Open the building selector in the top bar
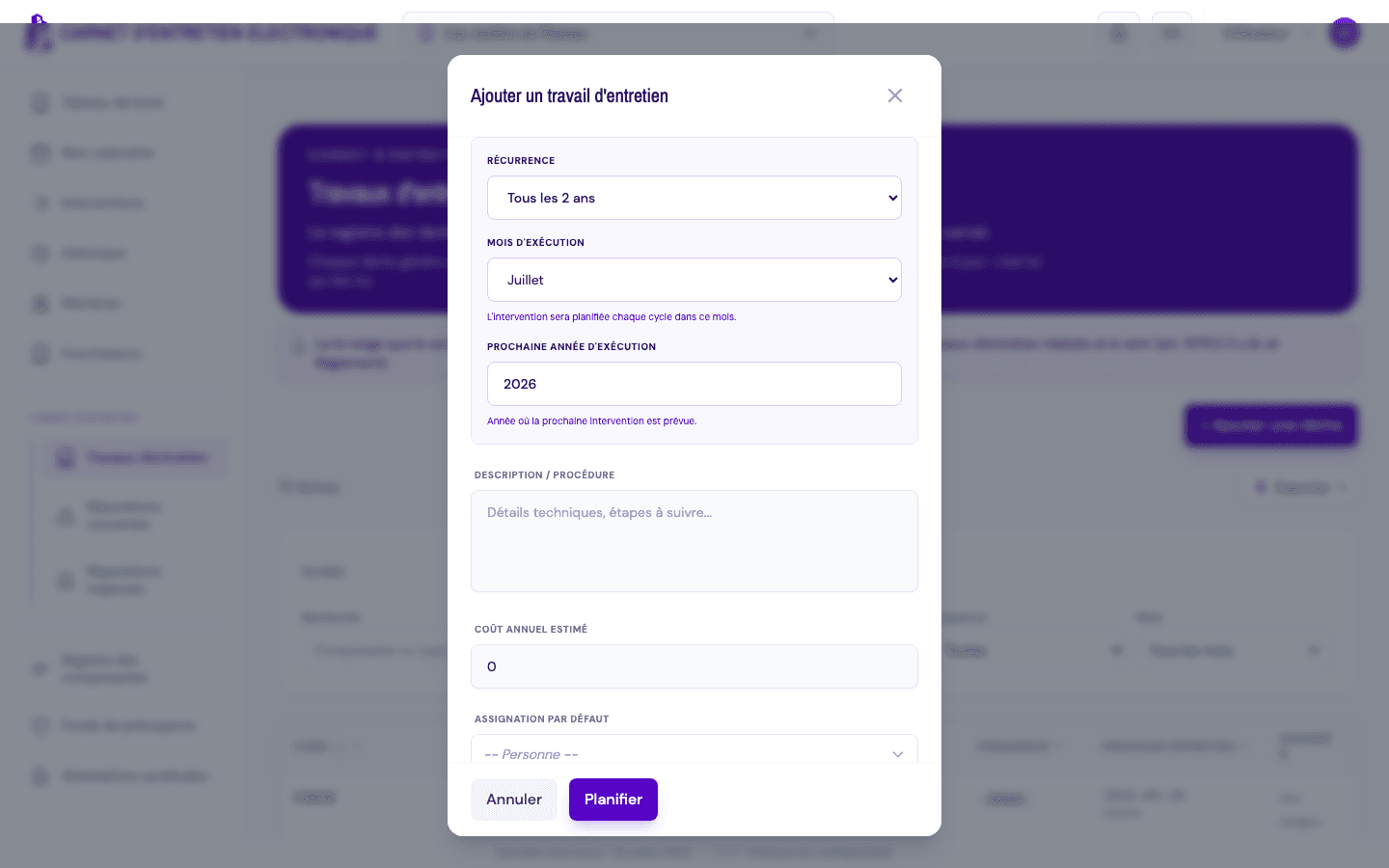This screenshot has width=1389, height=868. click(617, 34)
